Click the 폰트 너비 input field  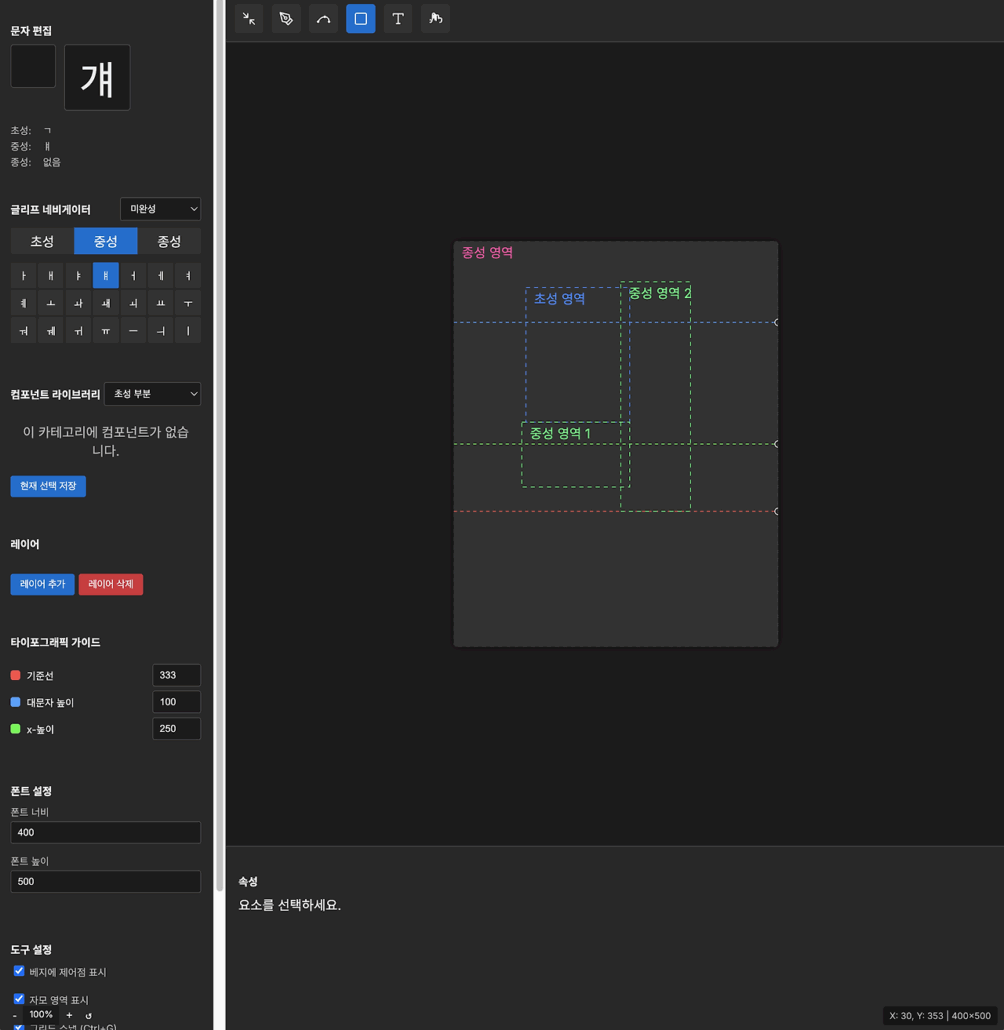105,832
